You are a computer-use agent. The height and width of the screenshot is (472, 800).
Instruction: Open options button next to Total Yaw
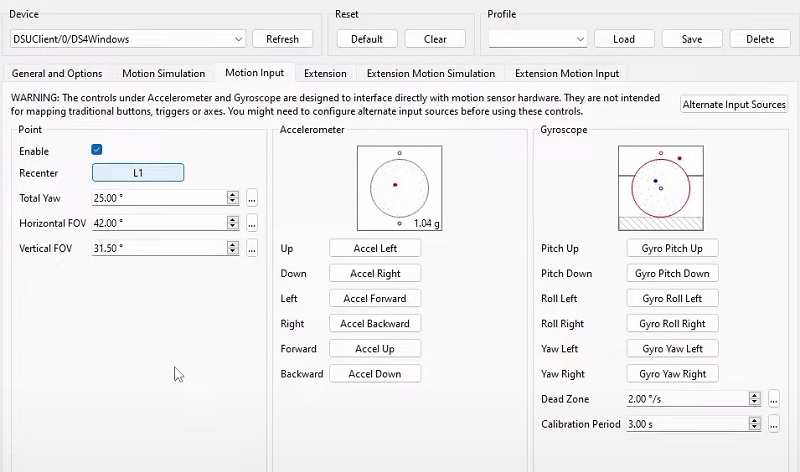(x=252, y=198)
